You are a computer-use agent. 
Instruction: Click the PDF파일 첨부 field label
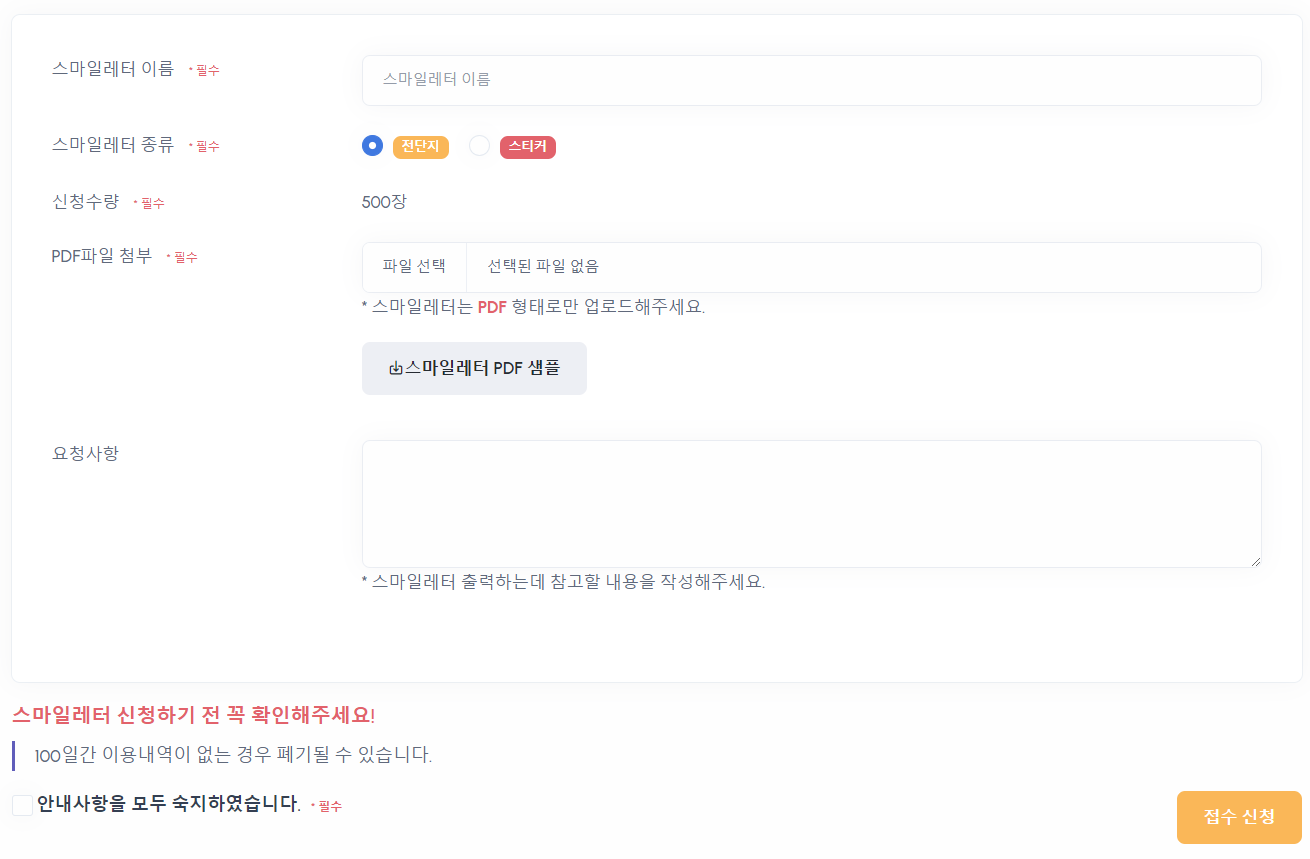pos(102,256)
